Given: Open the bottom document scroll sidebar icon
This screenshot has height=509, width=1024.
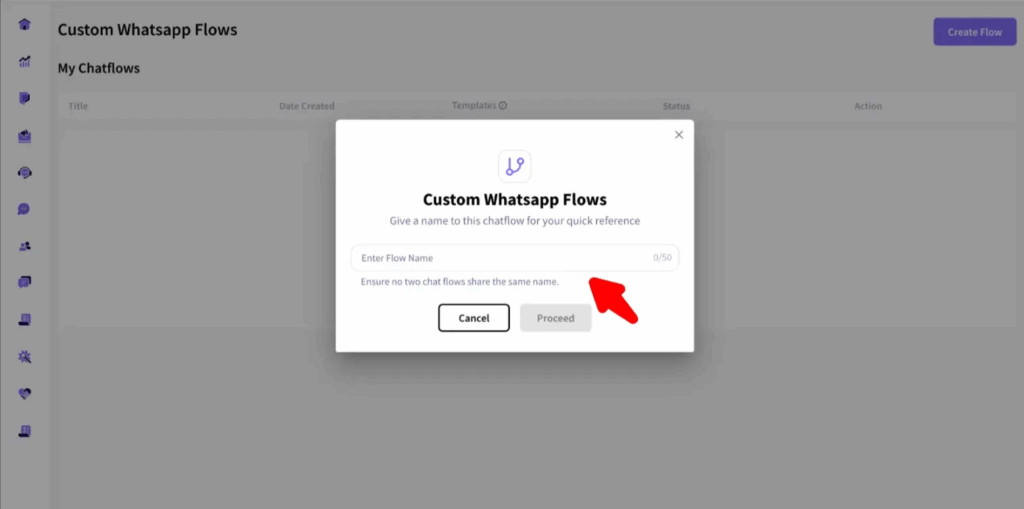Looking at the screenshot, I should tap(25, 431).
